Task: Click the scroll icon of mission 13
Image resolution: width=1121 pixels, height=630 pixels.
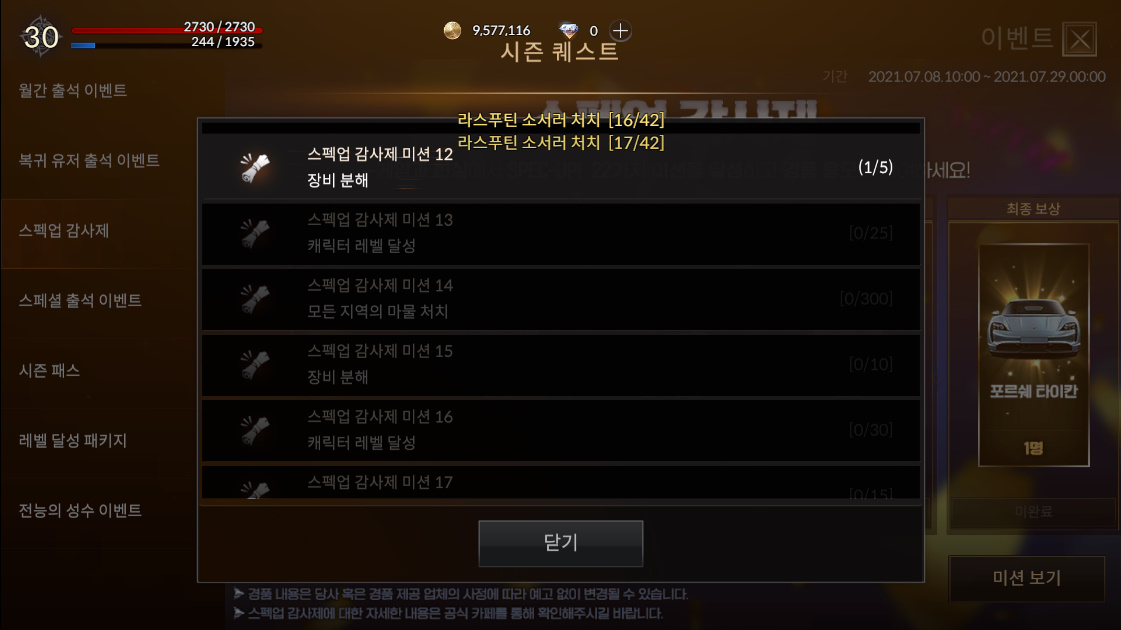Action: [x=255, y=233]
